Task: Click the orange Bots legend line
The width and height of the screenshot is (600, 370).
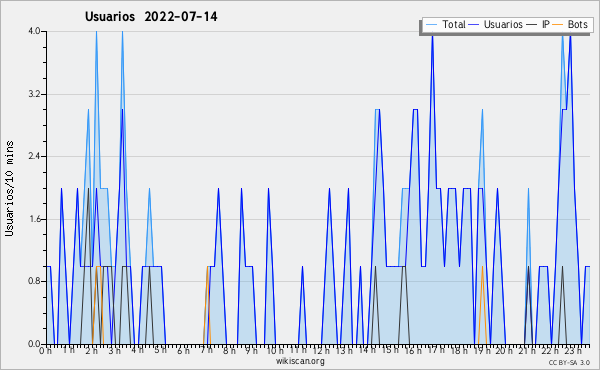Action: tap(558, 24)
